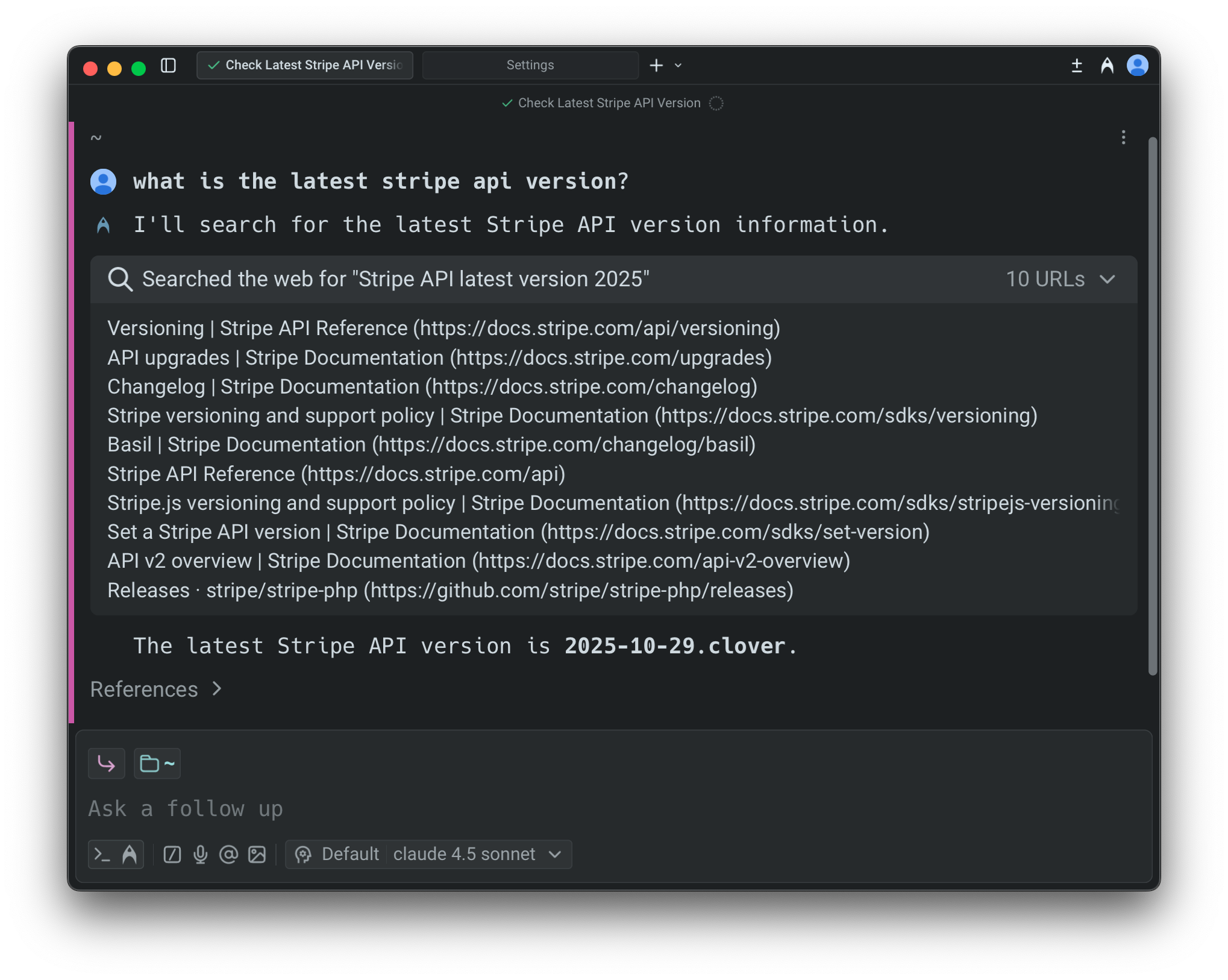Click the Ask a follow up input field
Screen dimensions: 1228x980
click(482, 808)
